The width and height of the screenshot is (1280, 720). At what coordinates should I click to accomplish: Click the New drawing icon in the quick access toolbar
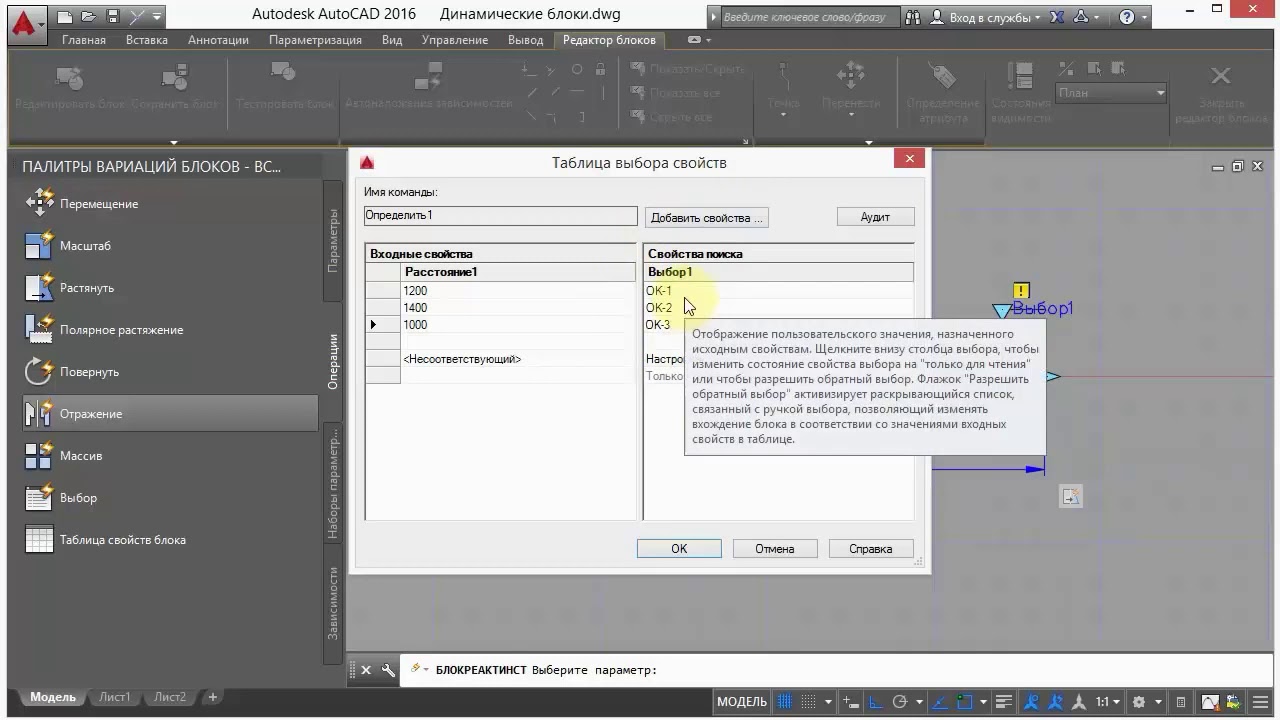[65, 17]
